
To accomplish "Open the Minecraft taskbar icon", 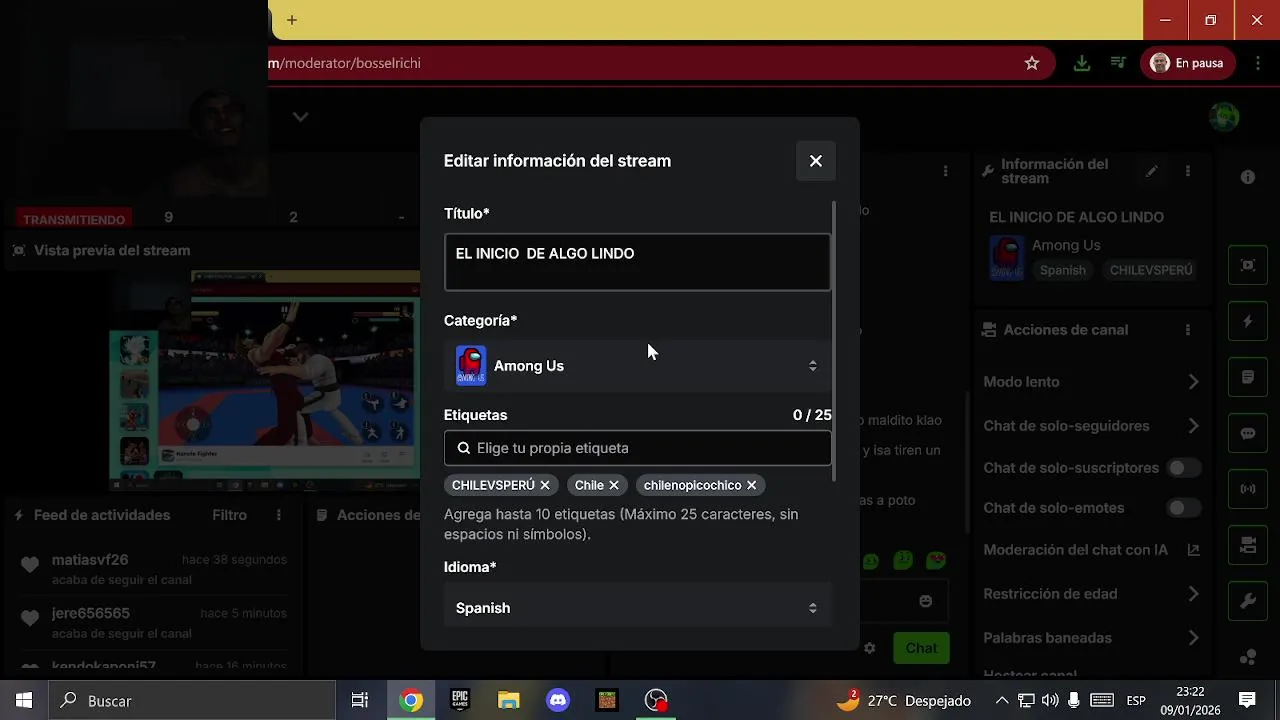I will click(607, 700).
